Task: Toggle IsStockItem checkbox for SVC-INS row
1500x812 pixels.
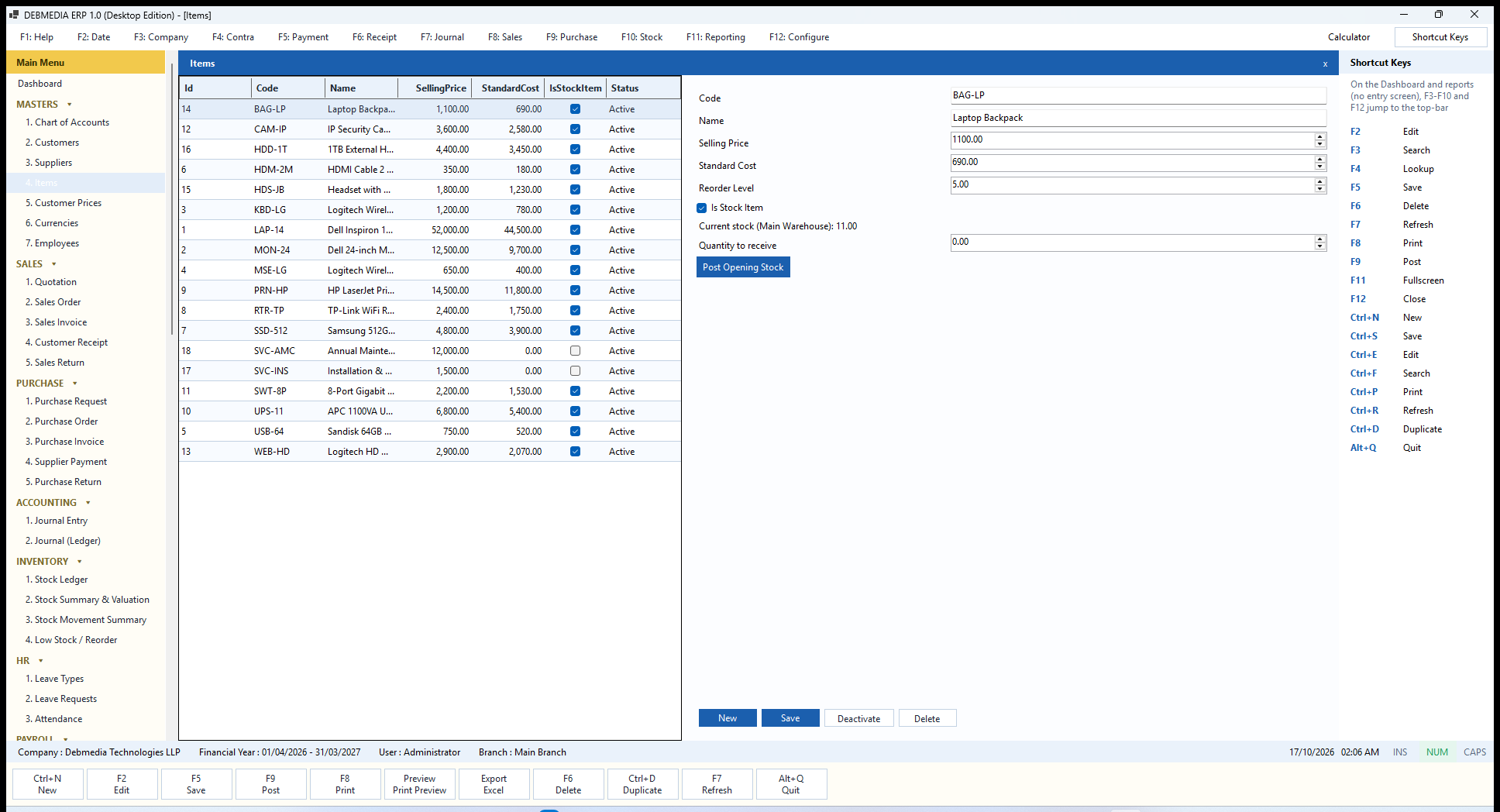Action: click(x=575, y=371)
